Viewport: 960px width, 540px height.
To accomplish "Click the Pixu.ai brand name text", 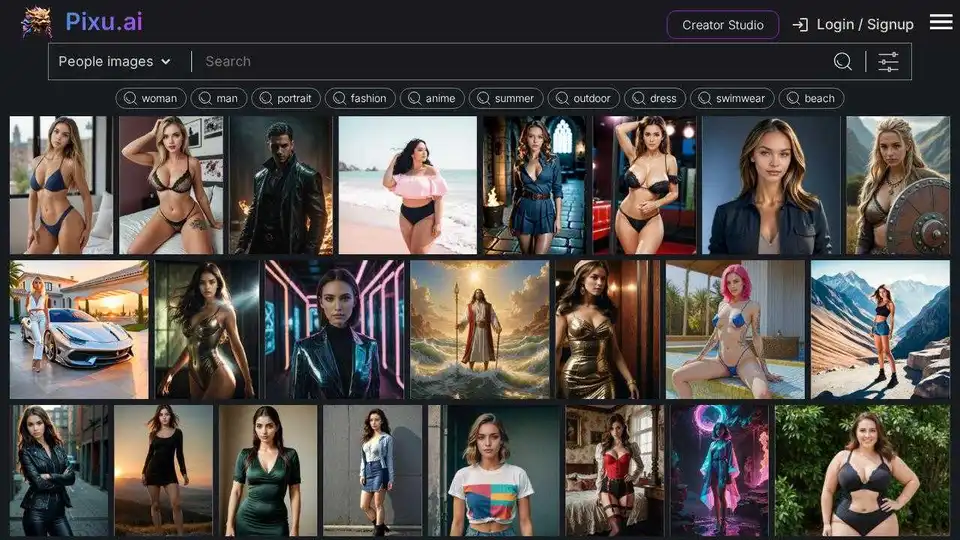I will pos(105,22).
